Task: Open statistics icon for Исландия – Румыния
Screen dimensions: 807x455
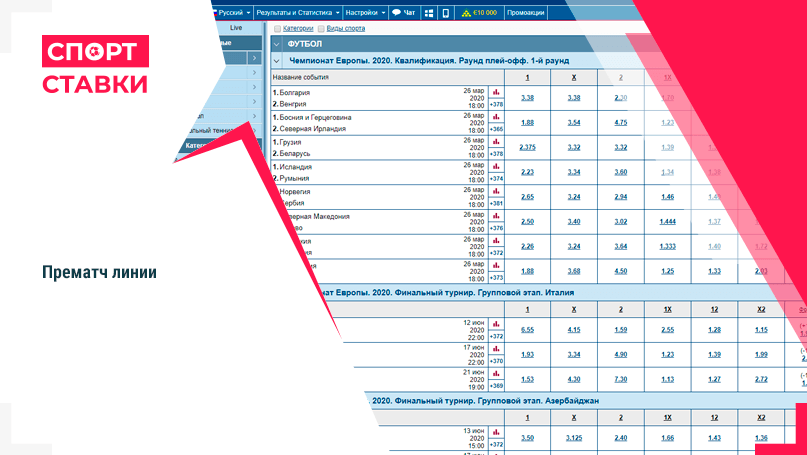Action: 497,166
